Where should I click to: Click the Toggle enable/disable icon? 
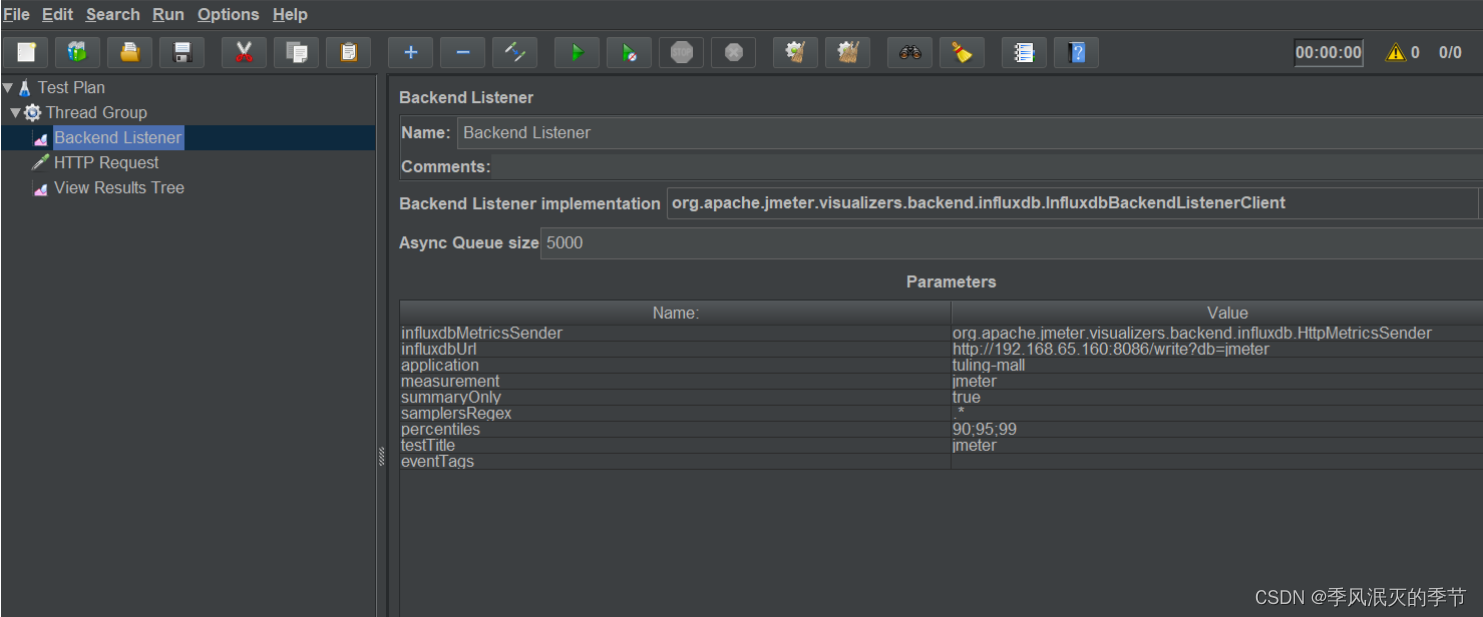(x=514, y=52)
